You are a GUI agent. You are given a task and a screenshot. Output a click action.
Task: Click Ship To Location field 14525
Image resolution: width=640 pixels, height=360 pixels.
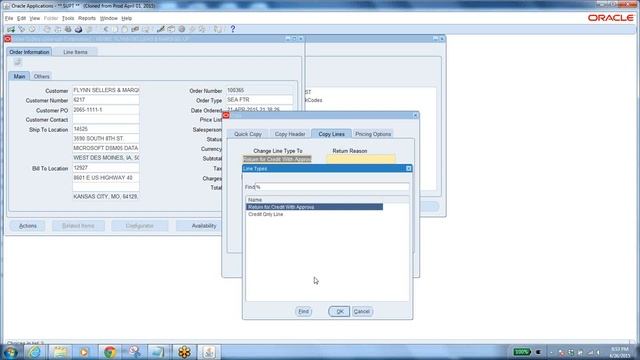(106, 129)
